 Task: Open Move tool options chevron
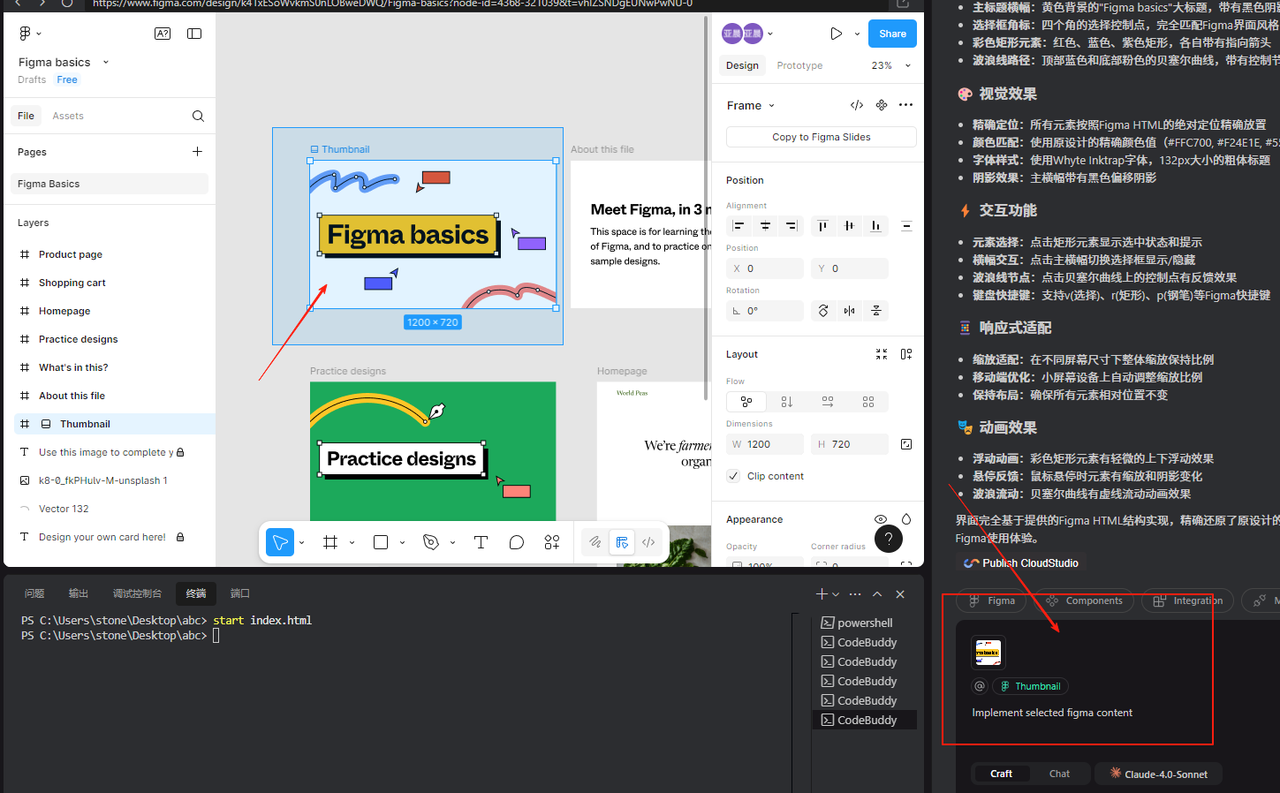pyautogui.click(x=301, y=543)
